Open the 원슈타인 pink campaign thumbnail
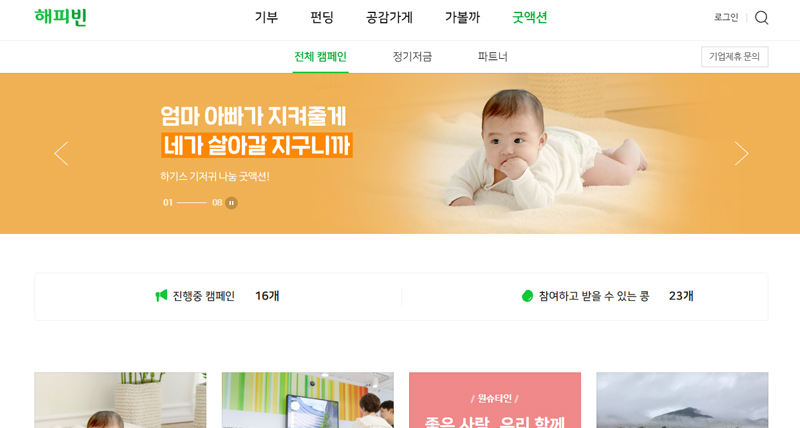800x428 pixels. 495,400
